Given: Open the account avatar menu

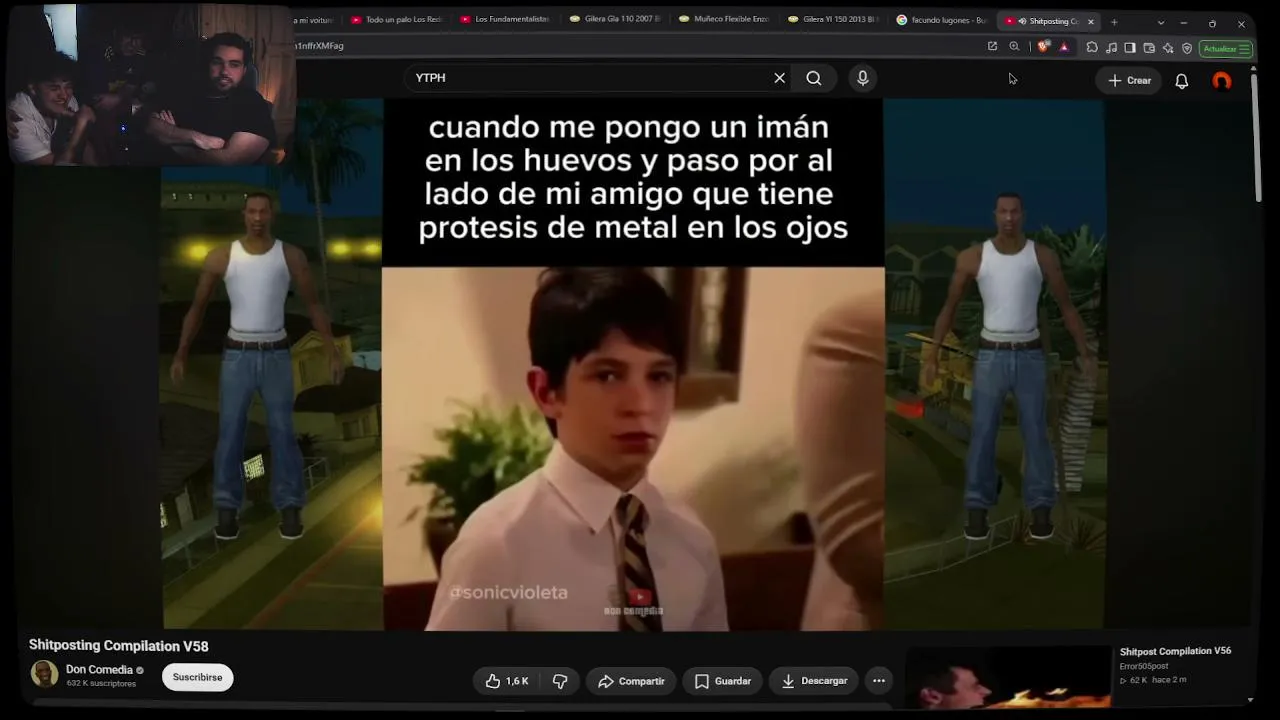Looking at the screenshot, I should (x=1222, y=81).
